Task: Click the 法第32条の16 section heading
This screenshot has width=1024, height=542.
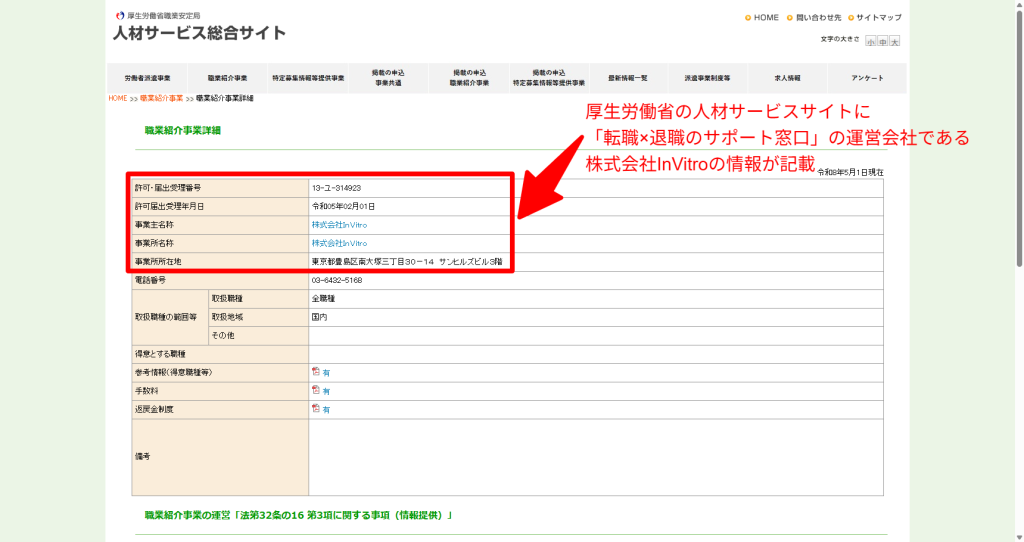Action: coord(298,515)
